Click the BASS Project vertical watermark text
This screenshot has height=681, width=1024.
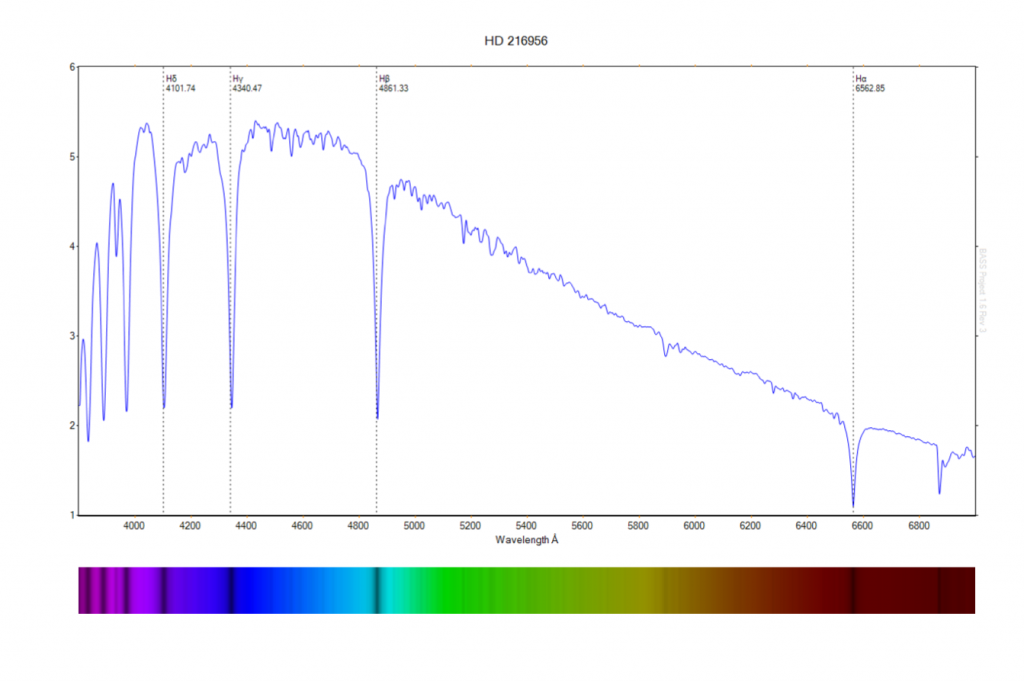(983, 290)
